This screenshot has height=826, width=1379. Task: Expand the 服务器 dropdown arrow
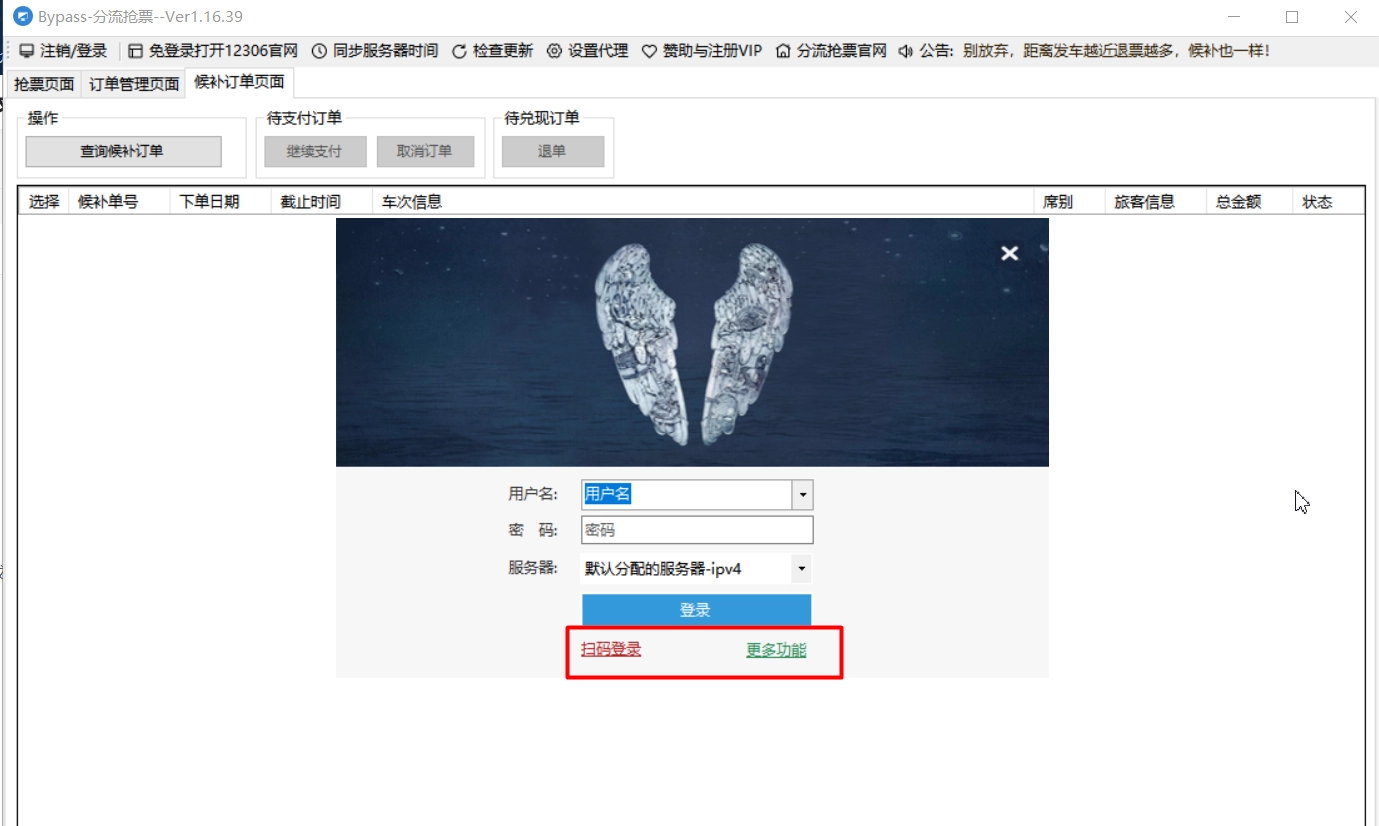801,569
